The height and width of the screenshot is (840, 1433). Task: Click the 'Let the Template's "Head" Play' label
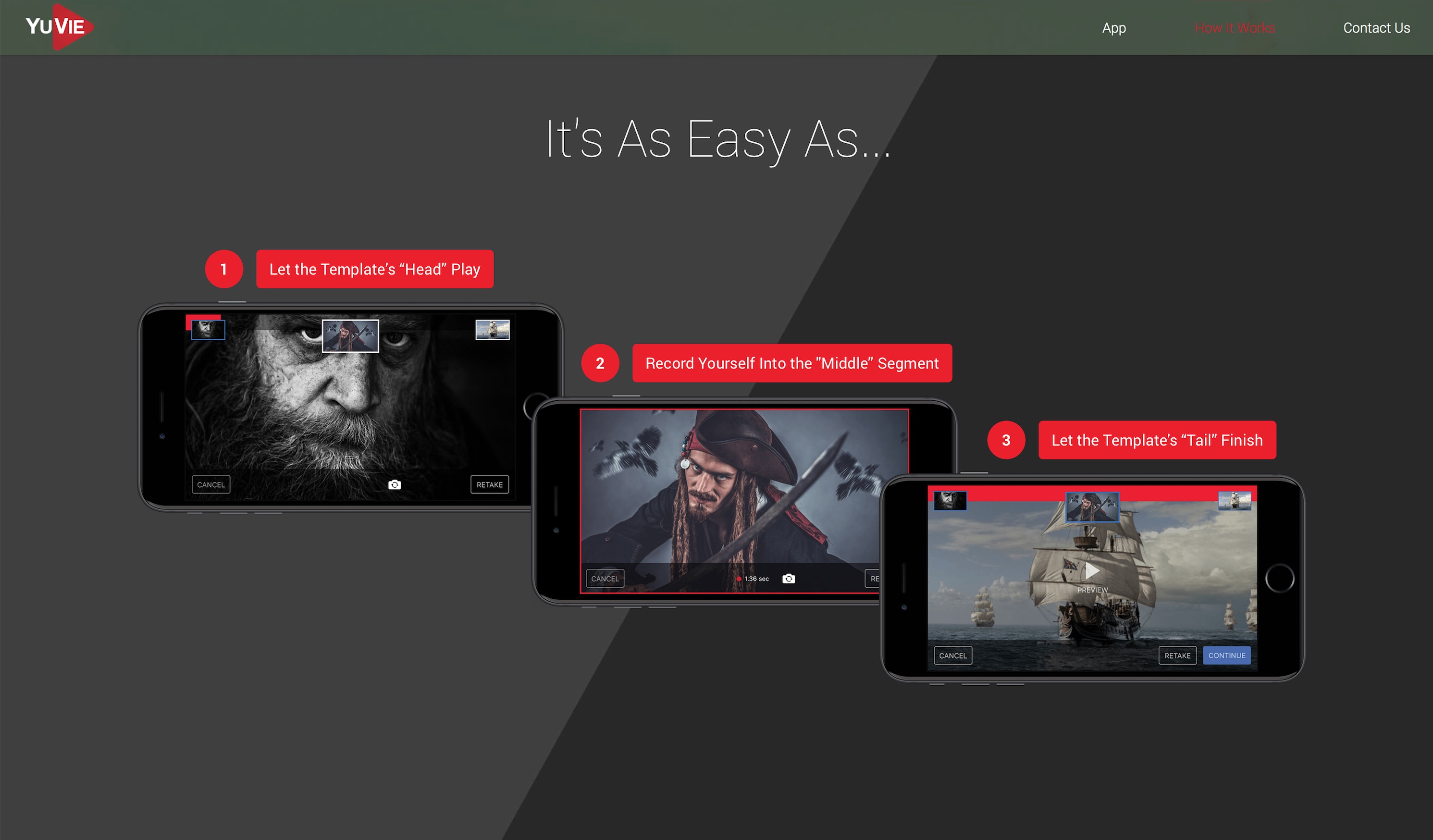[x=375, y=269]
